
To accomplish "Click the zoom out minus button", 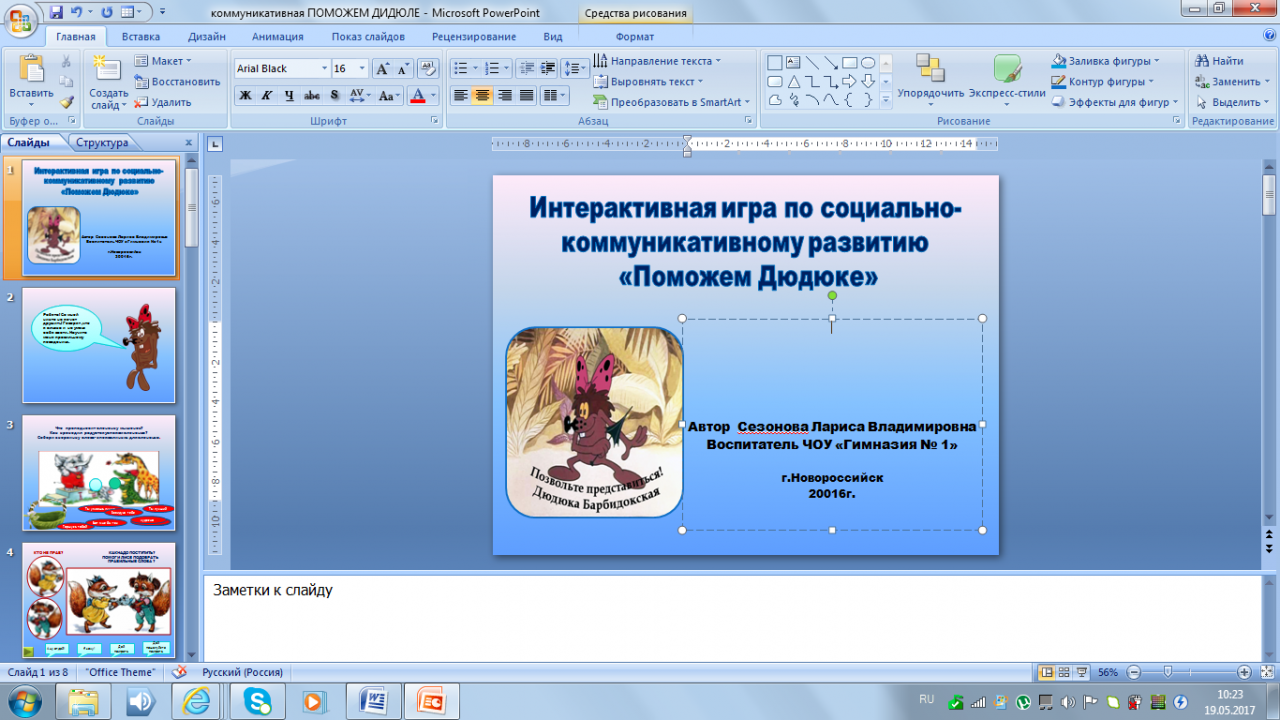I will tap(1132, 672).
